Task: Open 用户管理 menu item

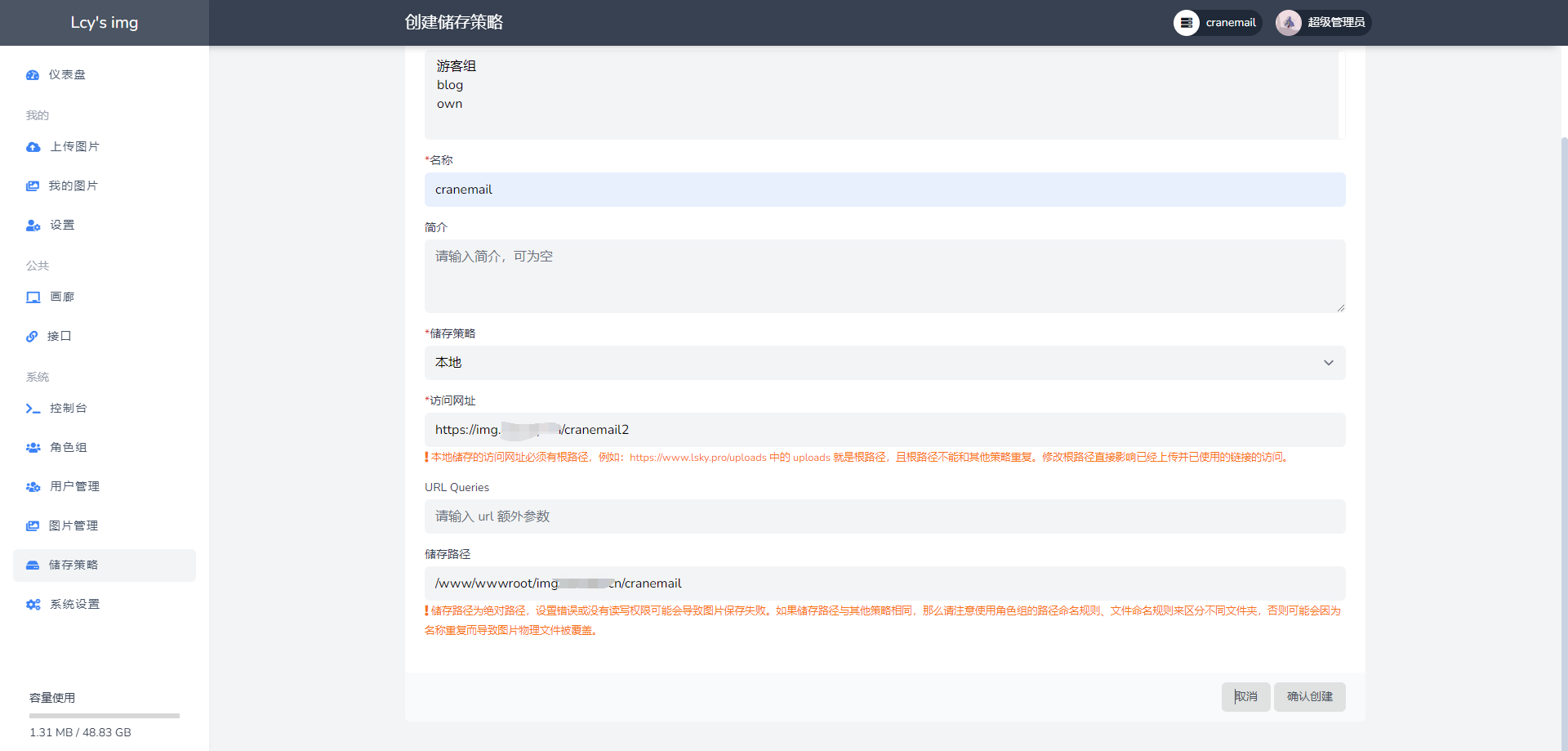Action: [x=105, y=487]
